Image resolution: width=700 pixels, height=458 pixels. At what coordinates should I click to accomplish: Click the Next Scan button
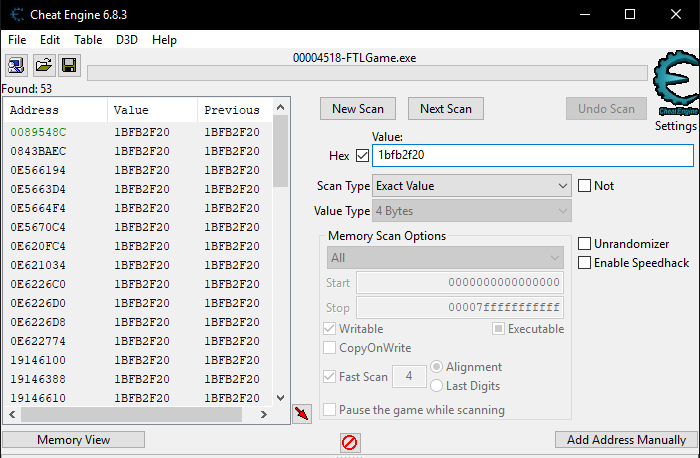click(446, 108)
